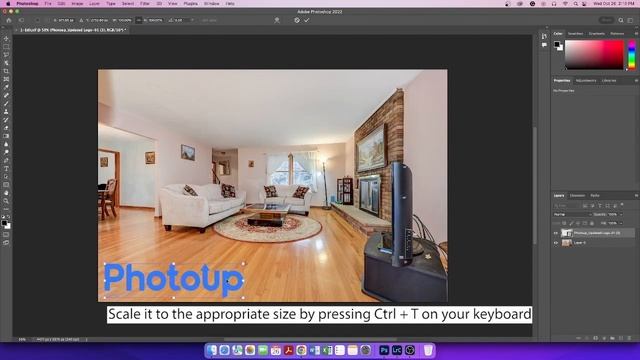Image resolution: width=640 pixels, height=360 pixels.
Task: Click the document tab title
Action: (x=73, y=30)
